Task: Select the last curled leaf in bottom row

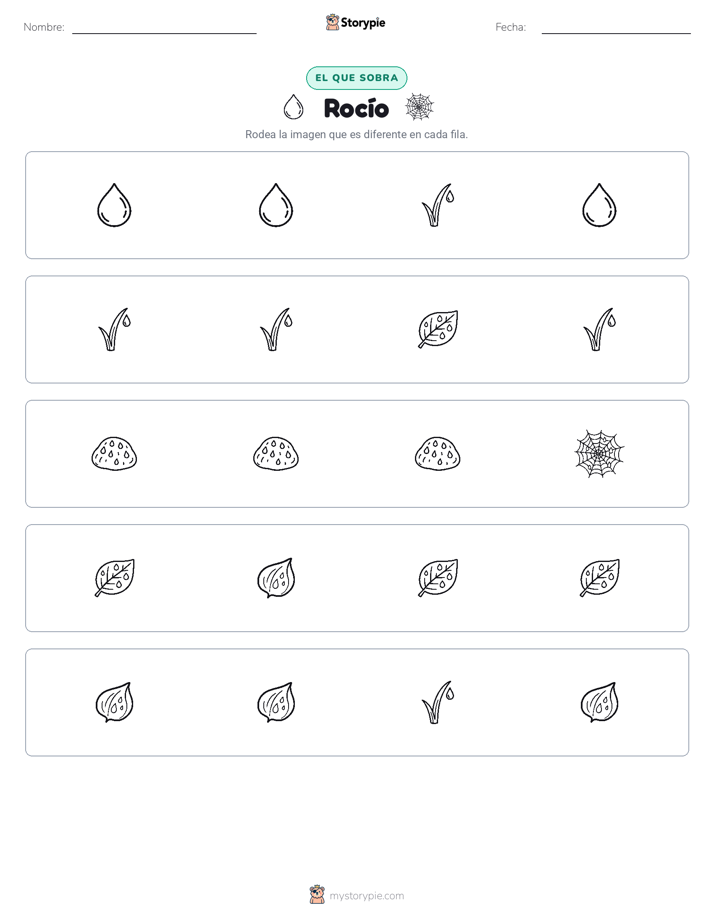Action: [x=599, y=702]
